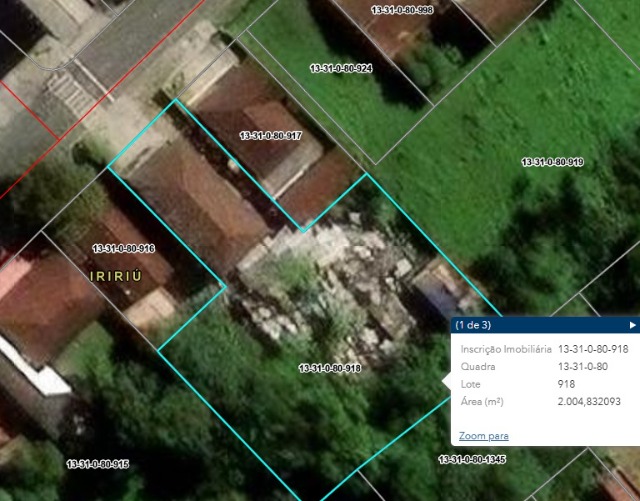Click the 'Quadra' field label
The width and height of the screenshot is (640, 501).
[478, 367]
